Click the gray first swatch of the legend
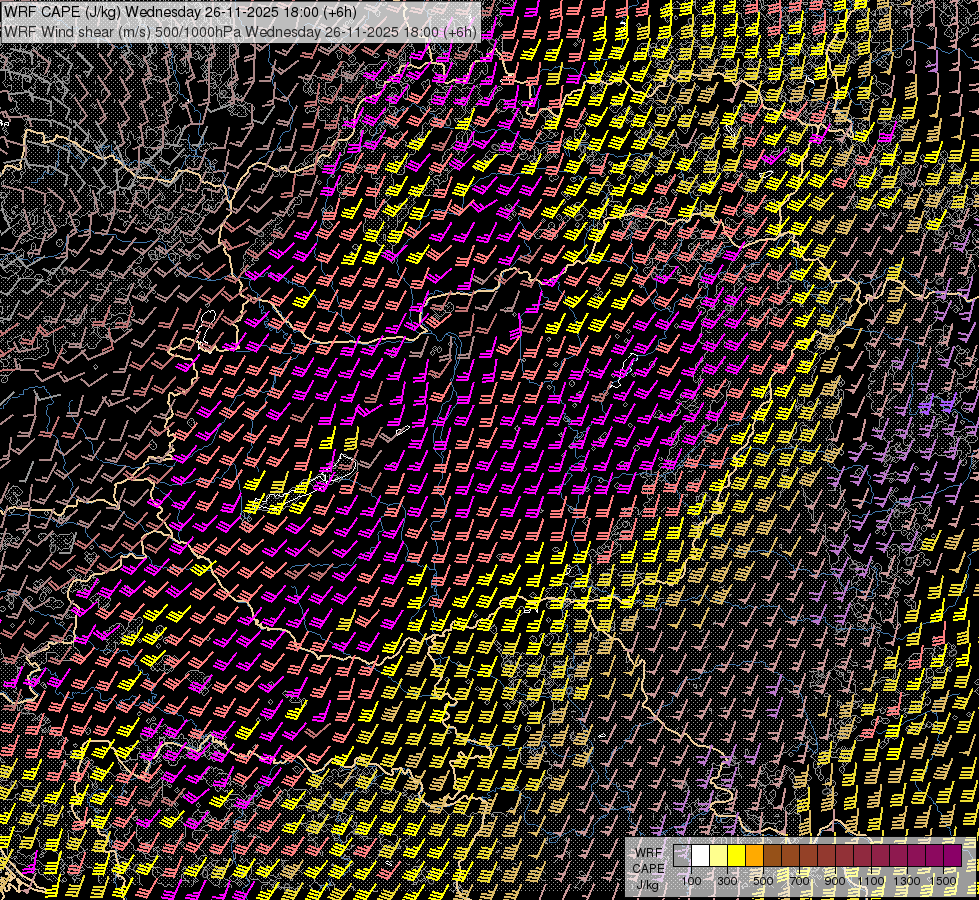 click(682, 856)
